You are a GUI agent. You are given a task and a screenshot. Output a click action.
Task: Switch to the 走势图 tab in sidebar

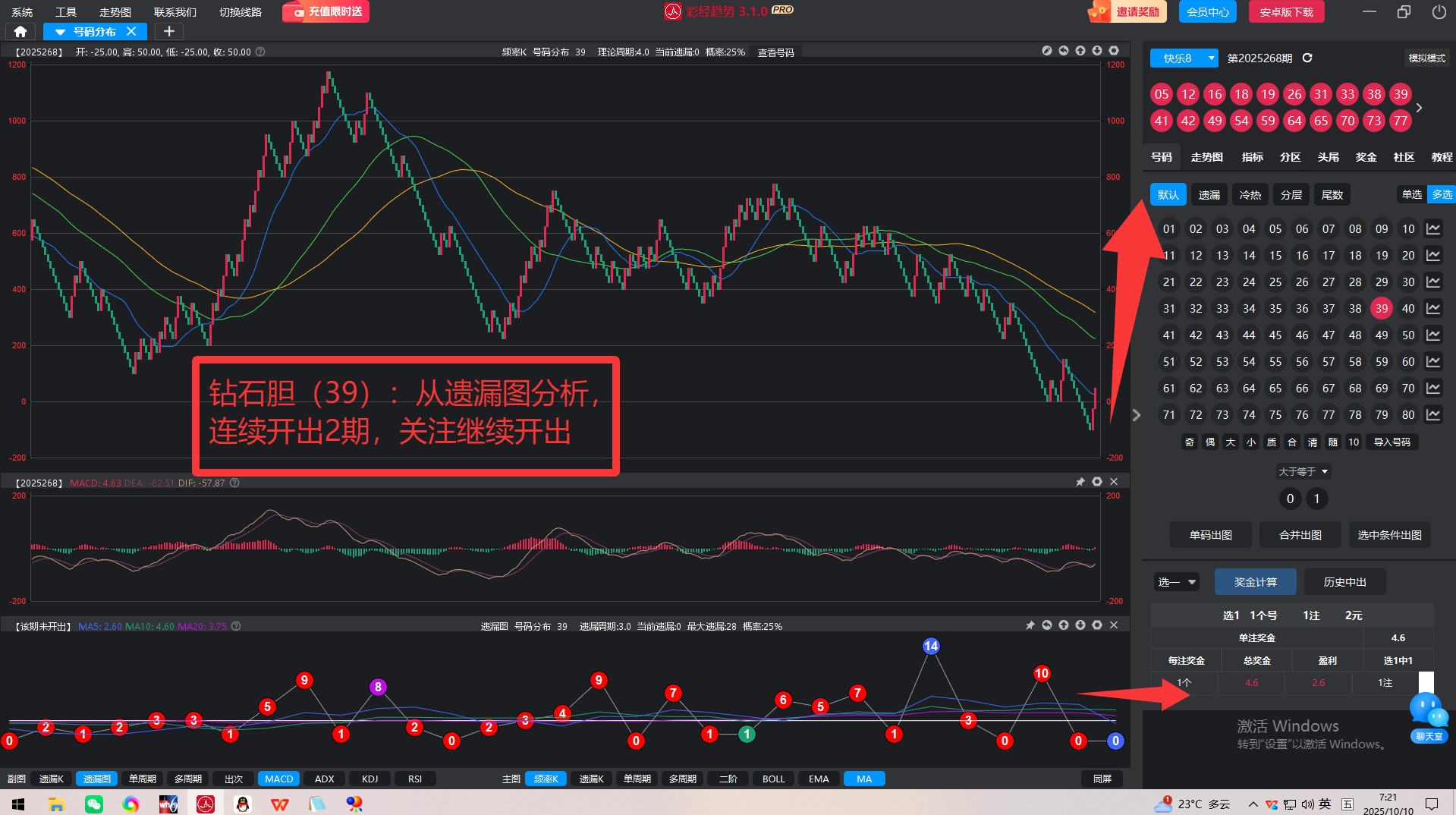click(1206, 157)
